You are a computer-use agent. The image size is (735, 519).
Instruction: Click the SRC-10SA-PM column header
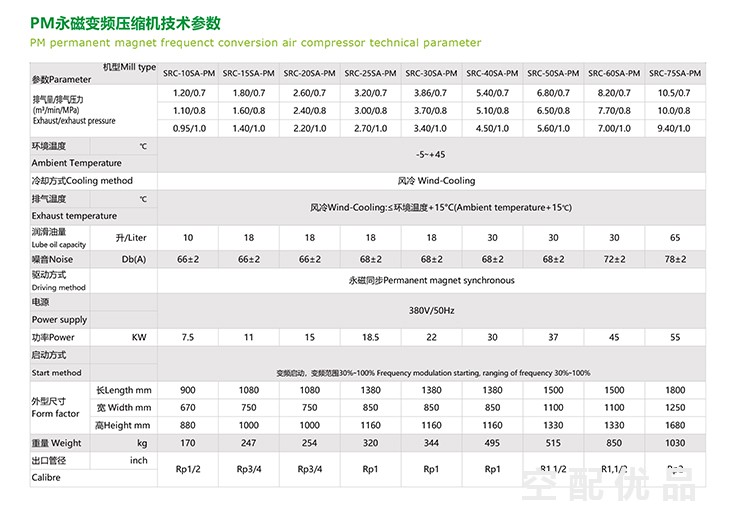click(x=188, y=74)
